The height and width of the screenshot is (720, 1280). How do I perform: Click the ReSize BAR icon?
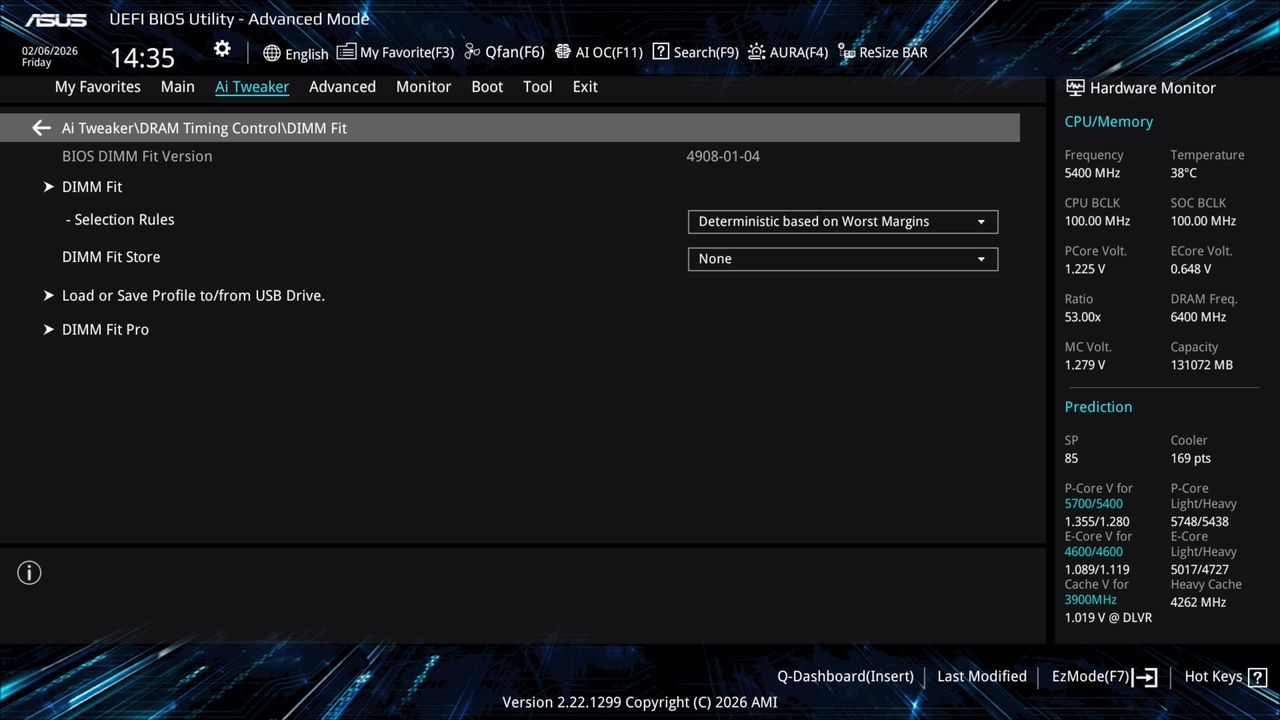881,52
